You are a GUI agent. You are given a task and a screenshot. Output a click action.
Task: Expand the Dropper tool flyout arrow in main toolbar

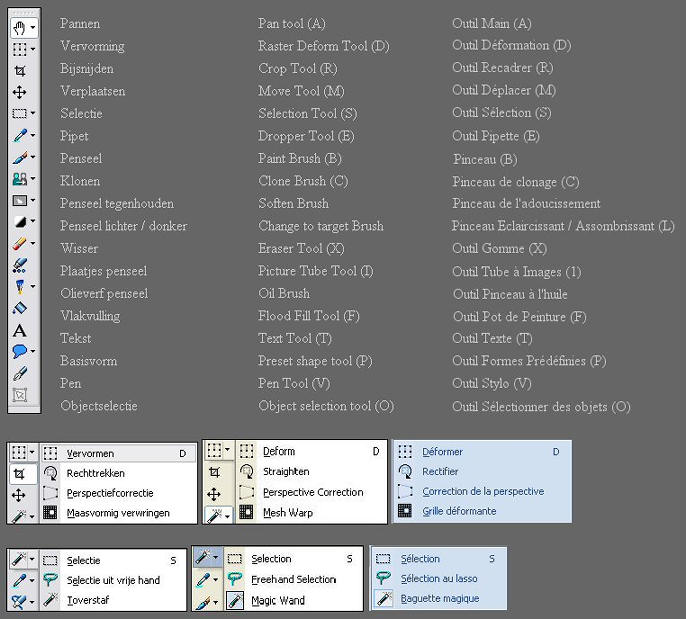(x=33, y=135)
